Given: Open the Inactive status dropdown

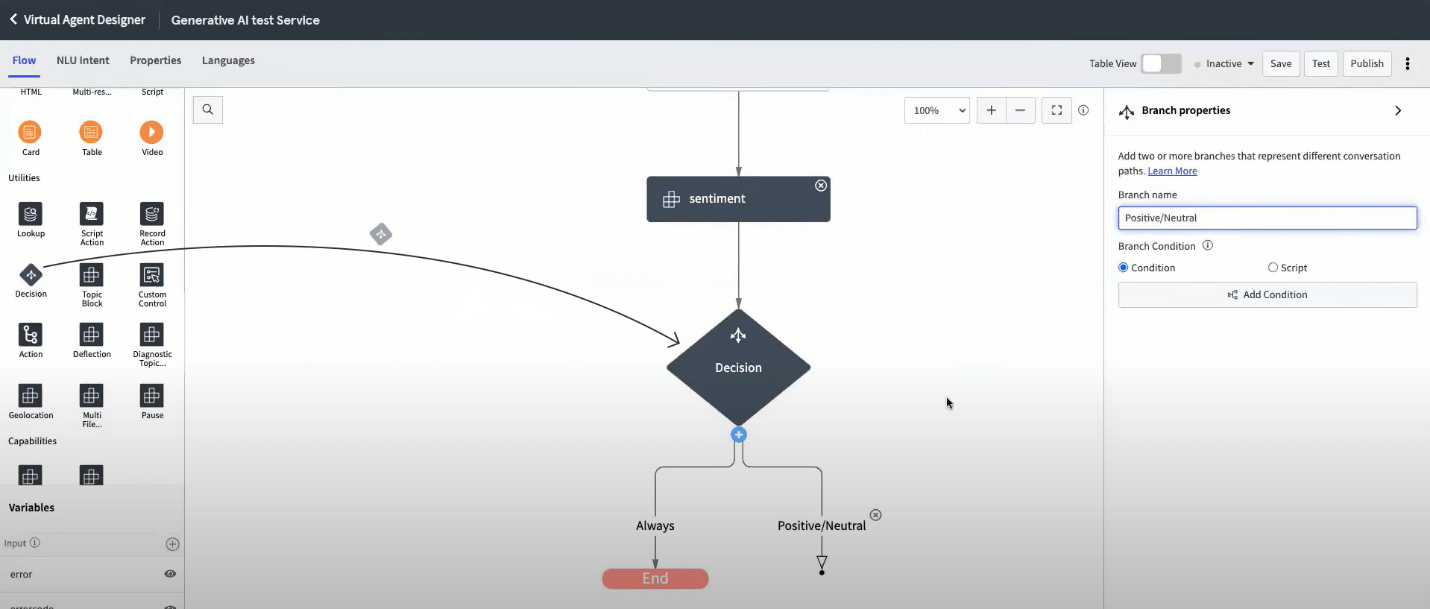Looking at the screenshot, I should (x=1224, y=63).
